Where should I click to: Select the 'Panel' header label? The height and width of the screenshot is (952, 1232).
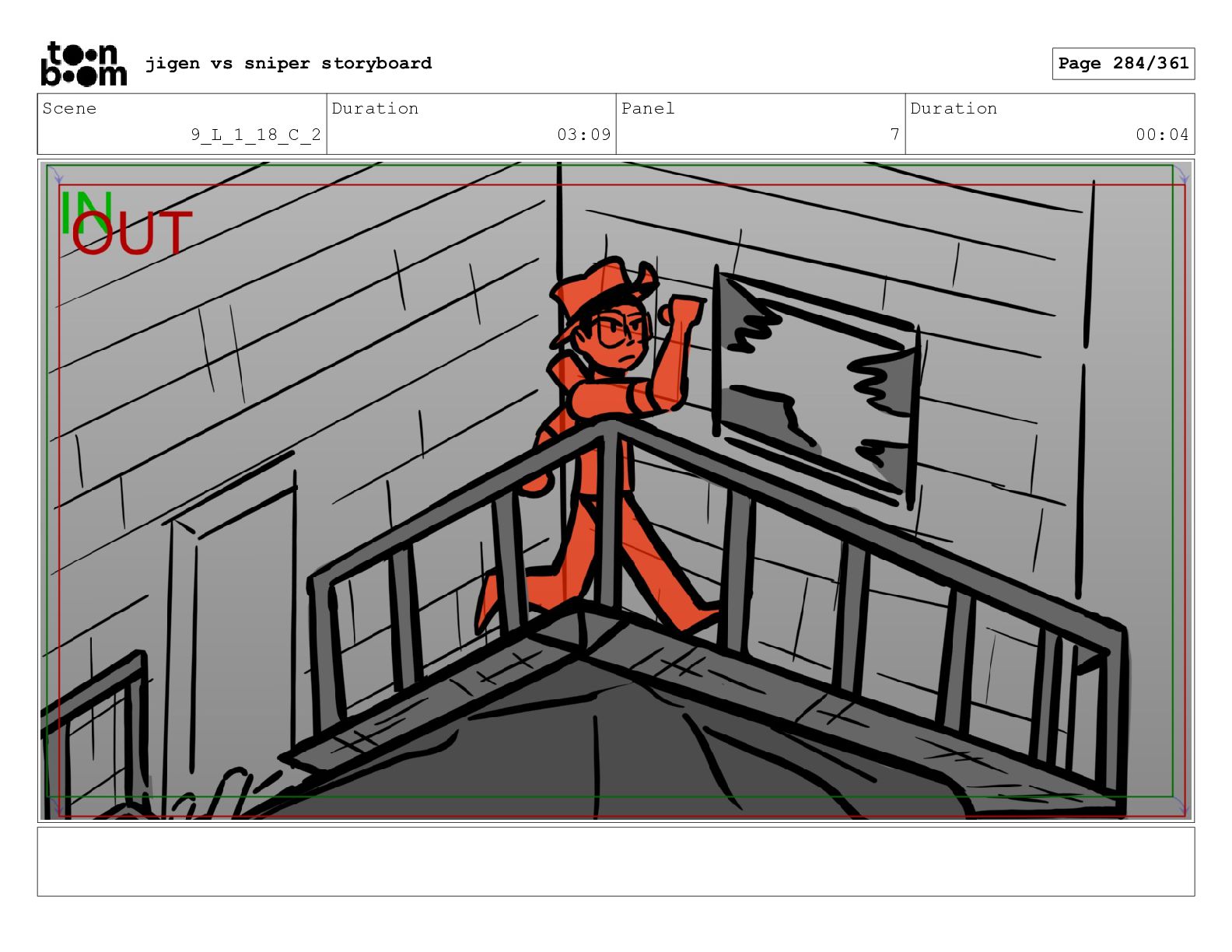pos(648,108)
